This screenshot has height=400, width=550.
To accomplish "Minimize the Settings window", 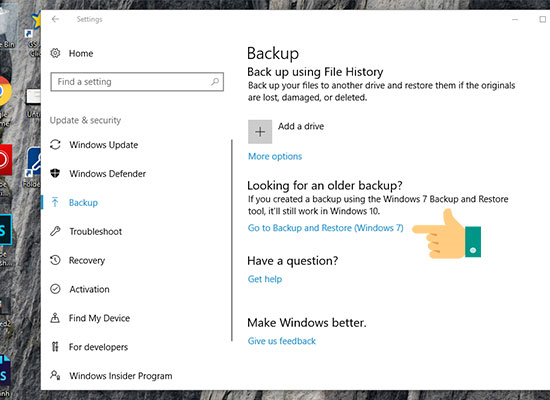I will (515, 19).
